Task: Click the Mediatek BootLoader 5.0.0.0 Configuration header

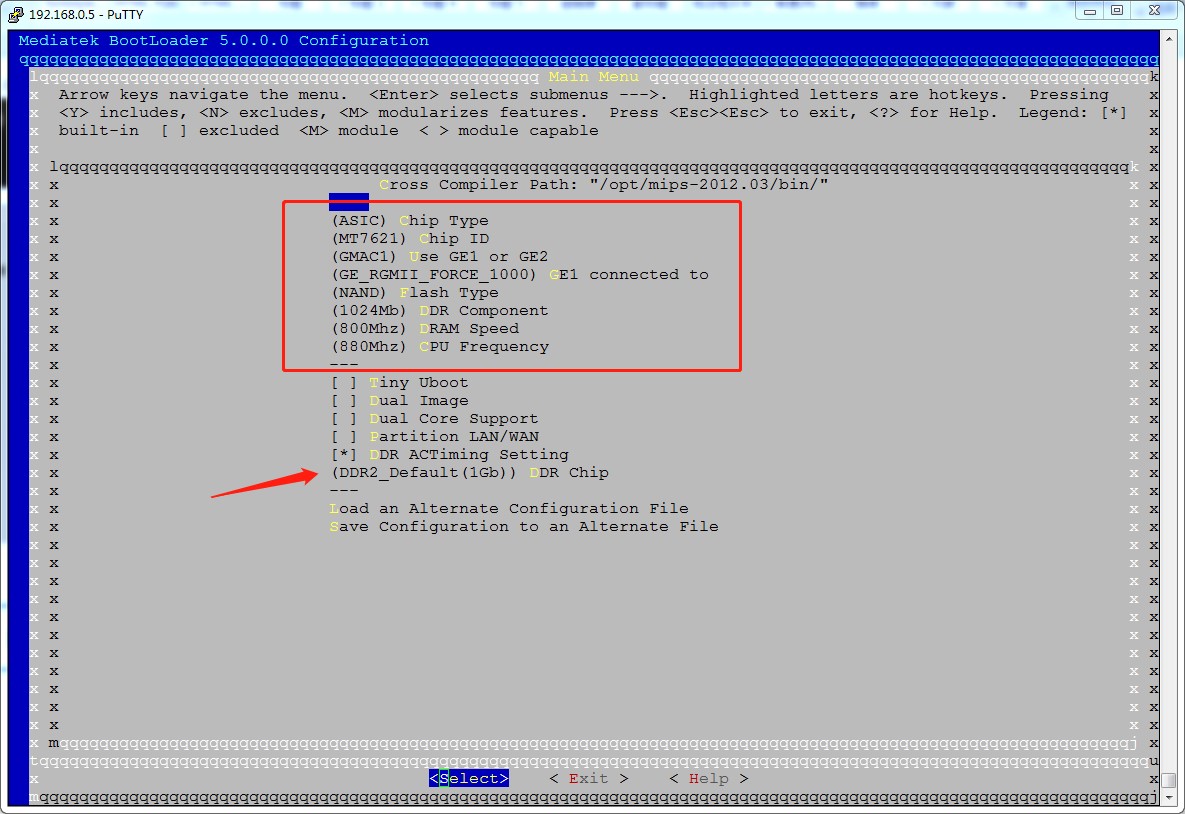Action: 224,41
